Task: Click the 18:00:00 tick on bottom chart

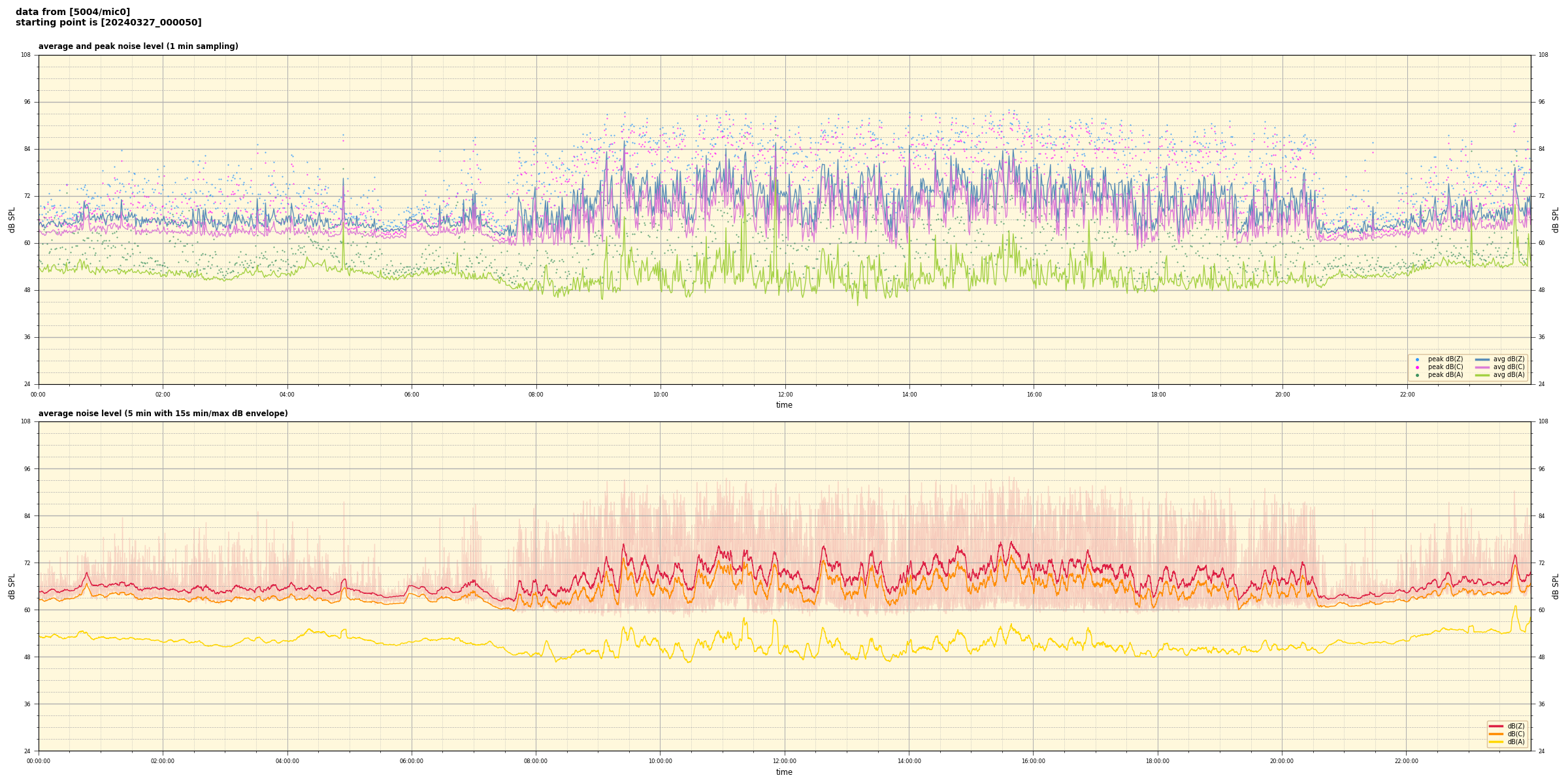Action: tap(1157, 761)
